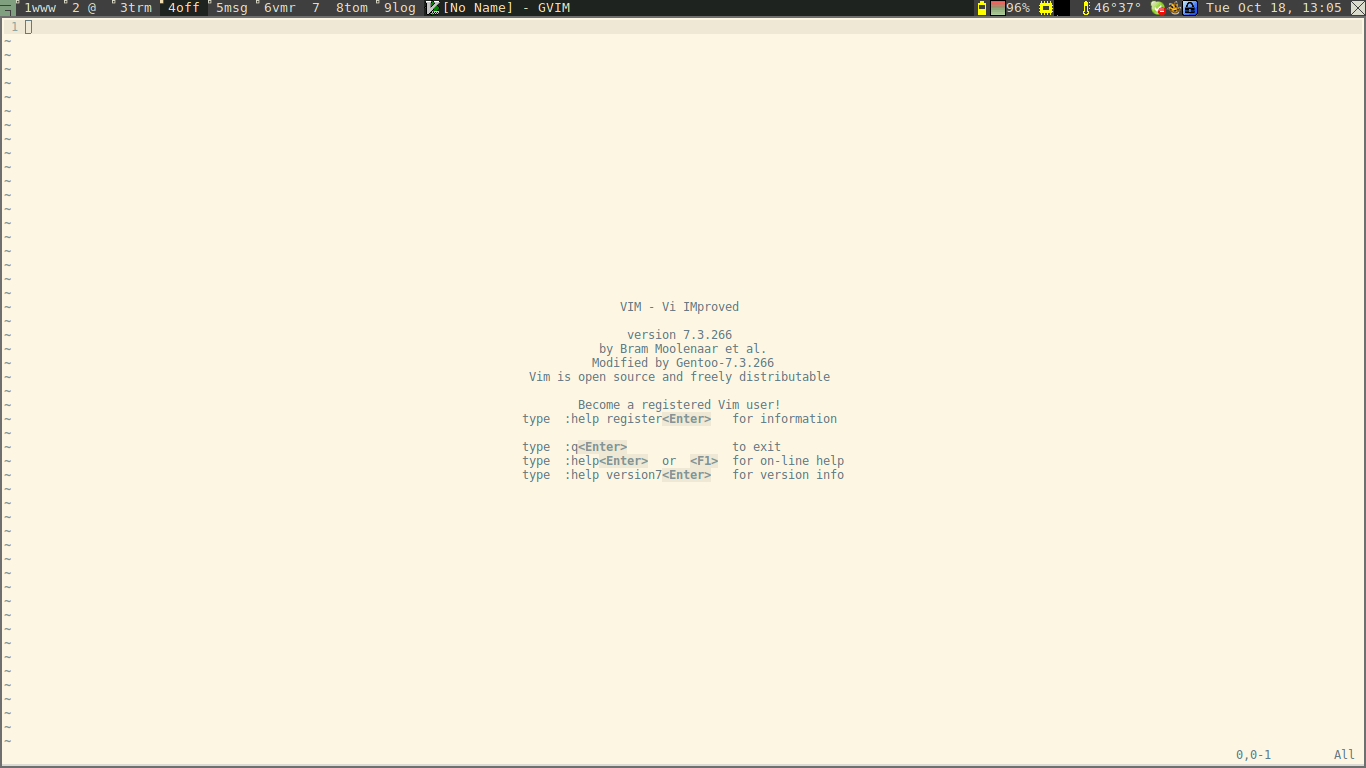Open the blue padlock tray icon
The height and width of the screenshot is (768, 1366).
coord(1190,8)
